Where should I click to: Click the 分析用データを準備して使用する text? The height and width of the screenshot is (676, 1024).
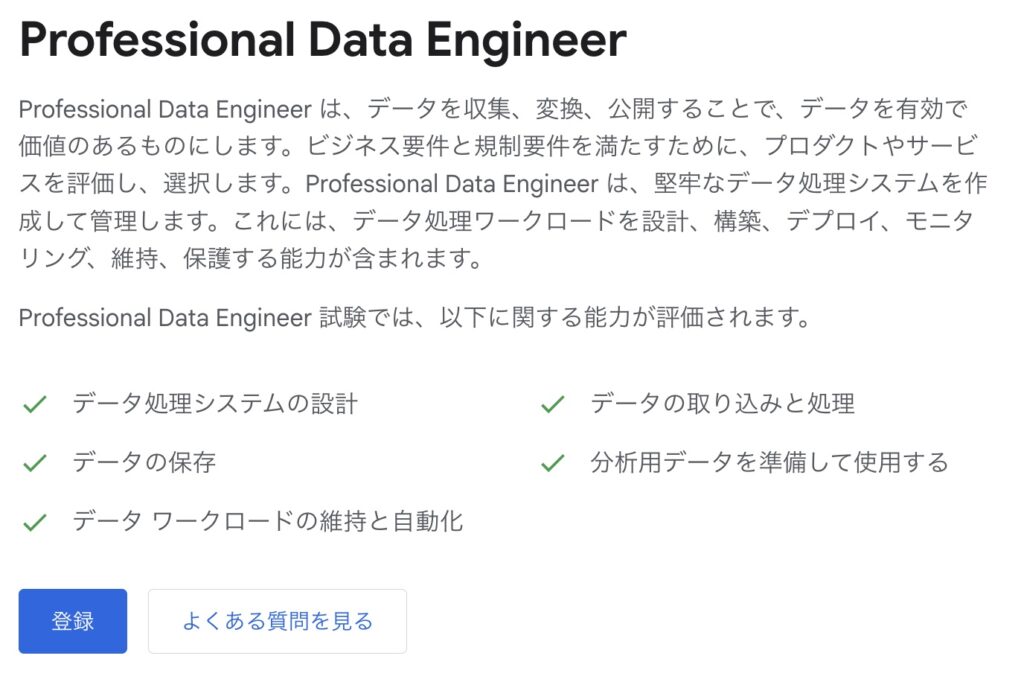coord(769,462)
